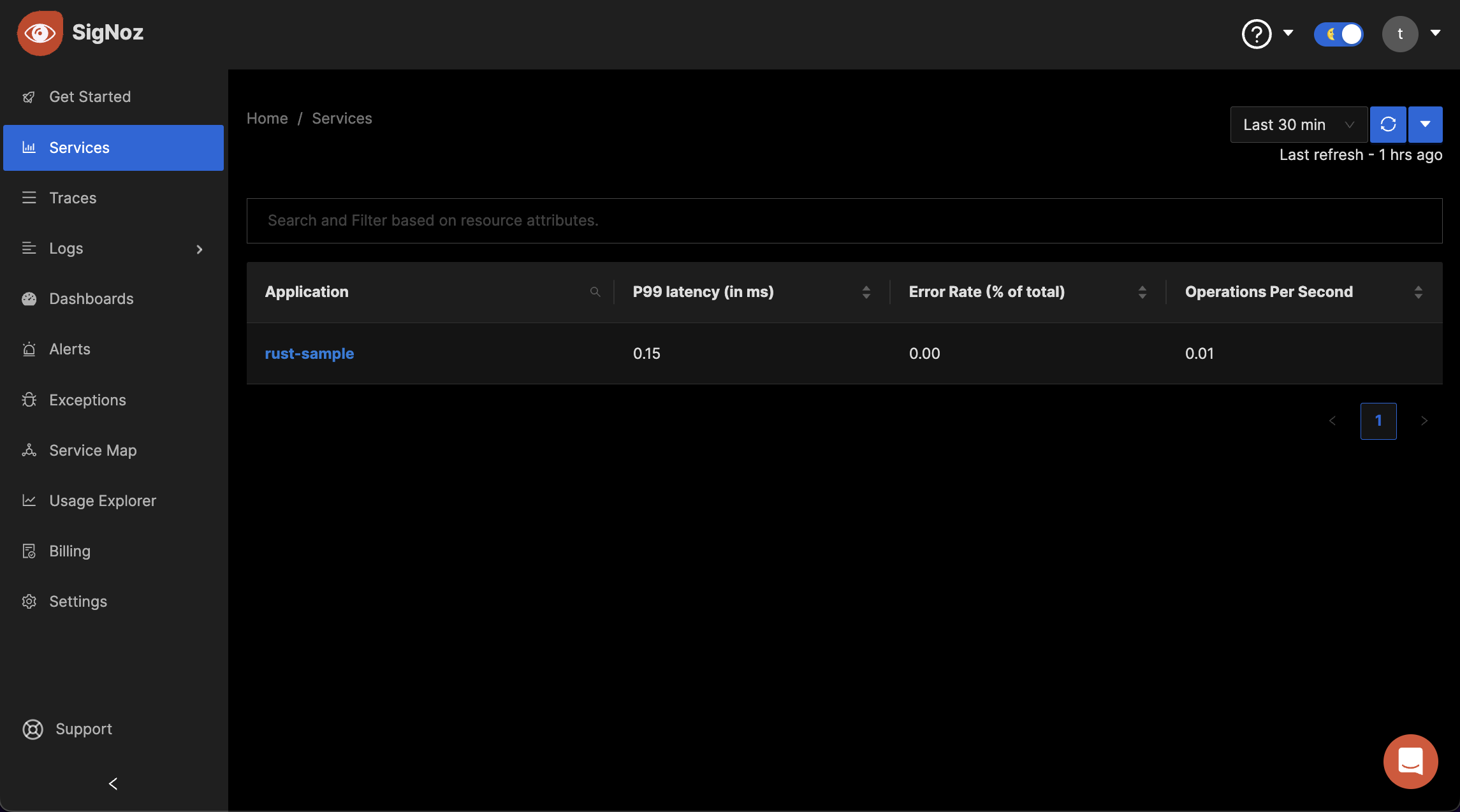The height and width of the screenshot is (812, 1460).
Task: Toggle the dark mode switch
Action: (1339, 34)
